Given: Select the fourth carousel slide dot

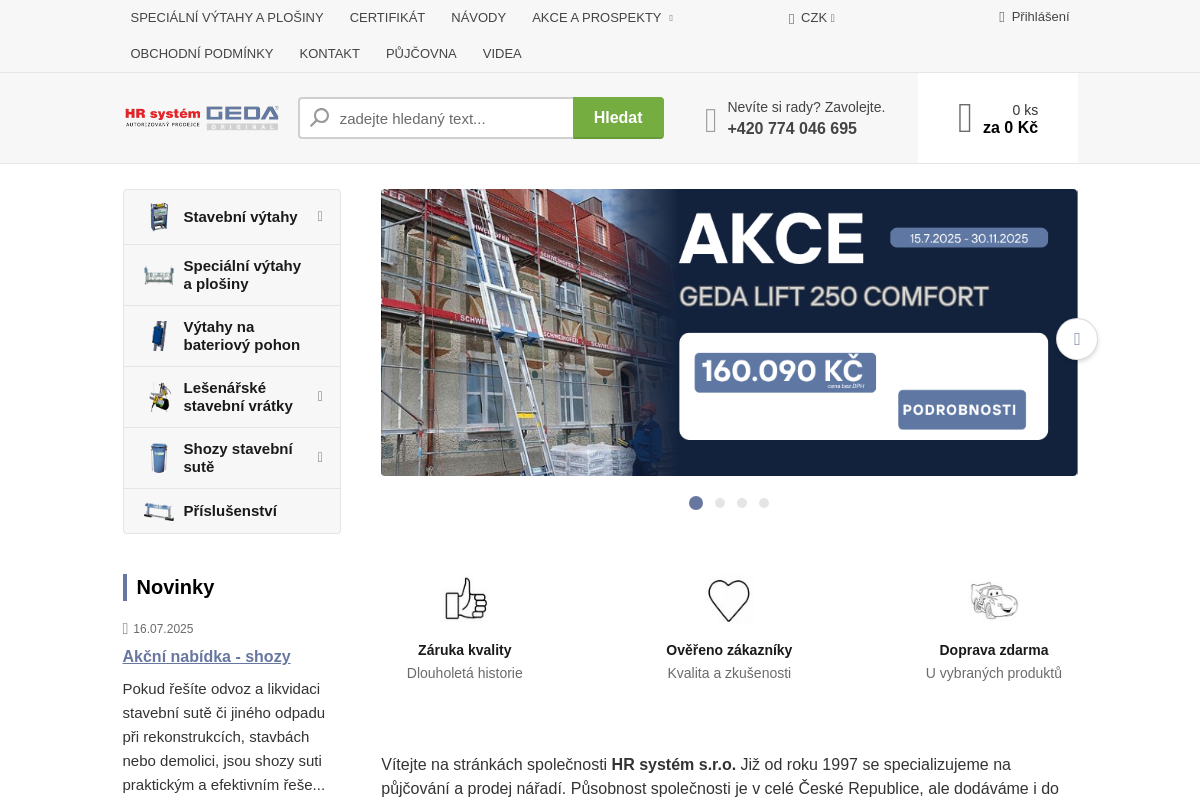Looking at the screenshot, I should [764, 503].
